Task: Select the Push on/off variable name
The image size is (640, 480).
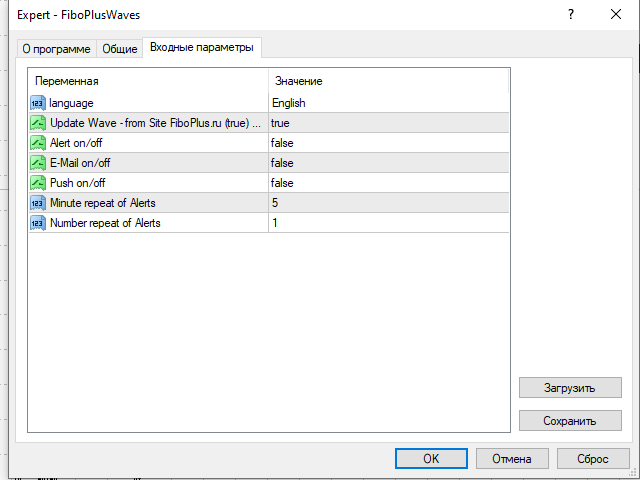Action: (x=78, y=183)
